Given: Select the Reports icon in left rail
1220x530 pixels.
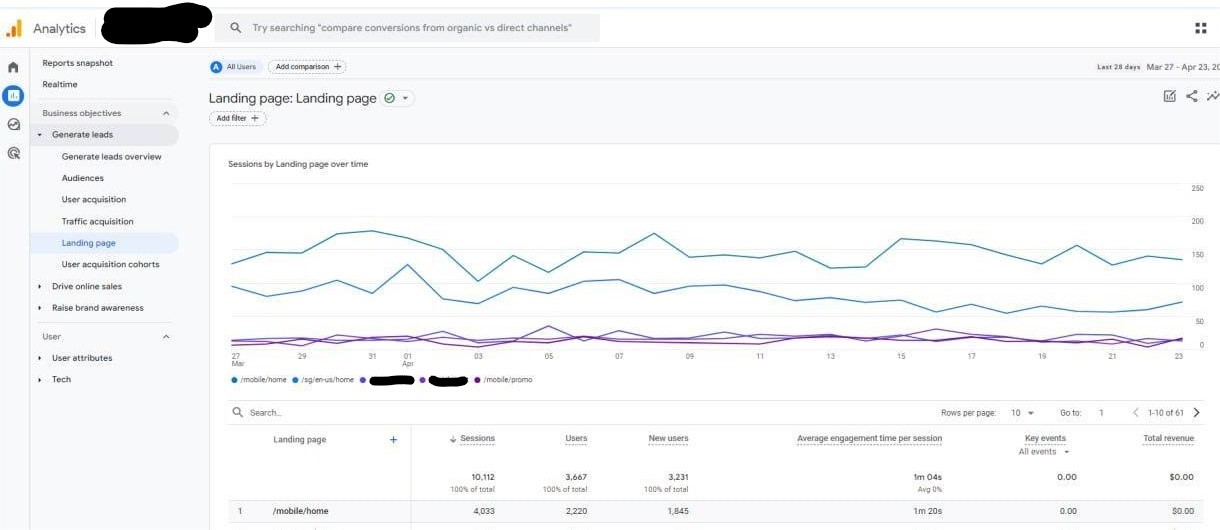Looking at the screenshot, I should point(13,96).
